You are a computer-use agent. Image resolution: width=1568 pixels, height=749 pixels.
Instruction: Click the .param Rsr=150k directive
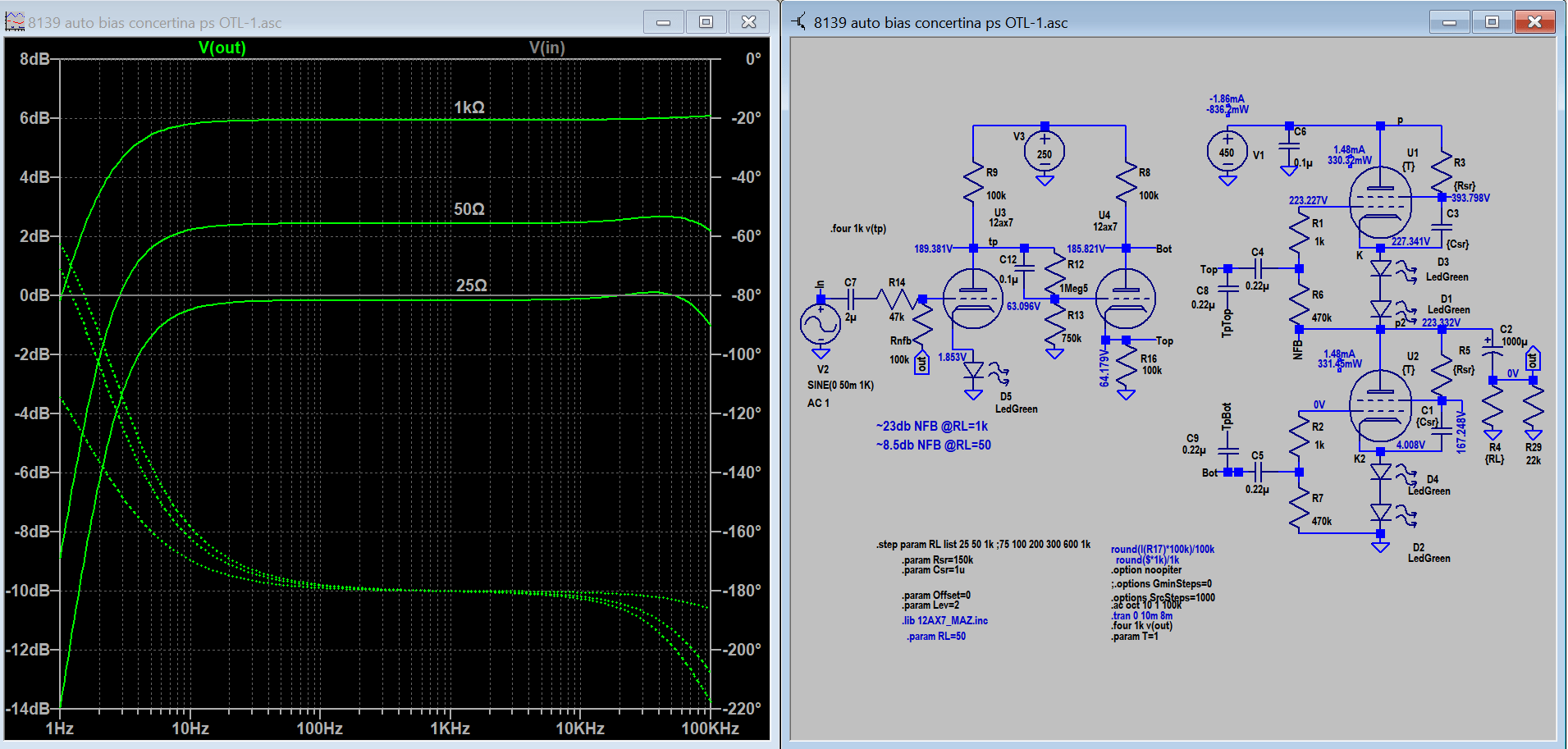pos(937,560)
